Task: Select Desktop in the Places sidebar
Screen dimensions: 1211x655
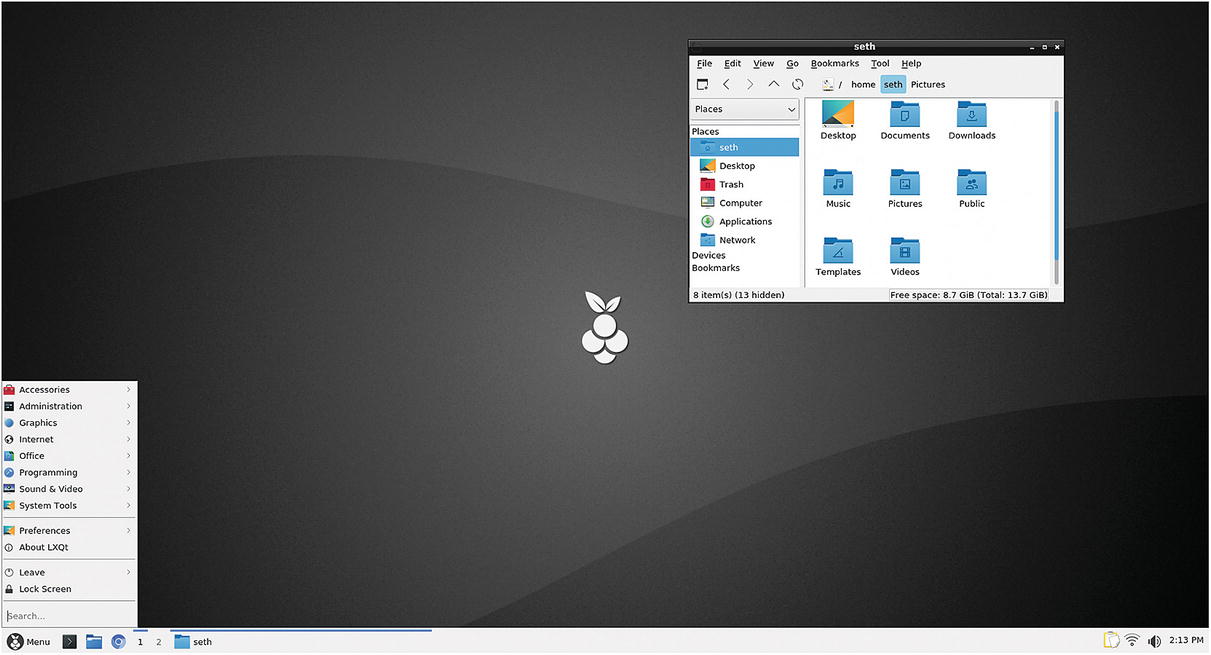Action: 745,166
